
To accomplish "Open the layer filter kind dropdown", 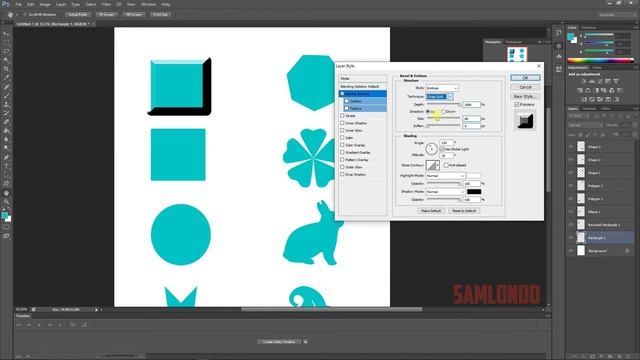I will point(578,116).
